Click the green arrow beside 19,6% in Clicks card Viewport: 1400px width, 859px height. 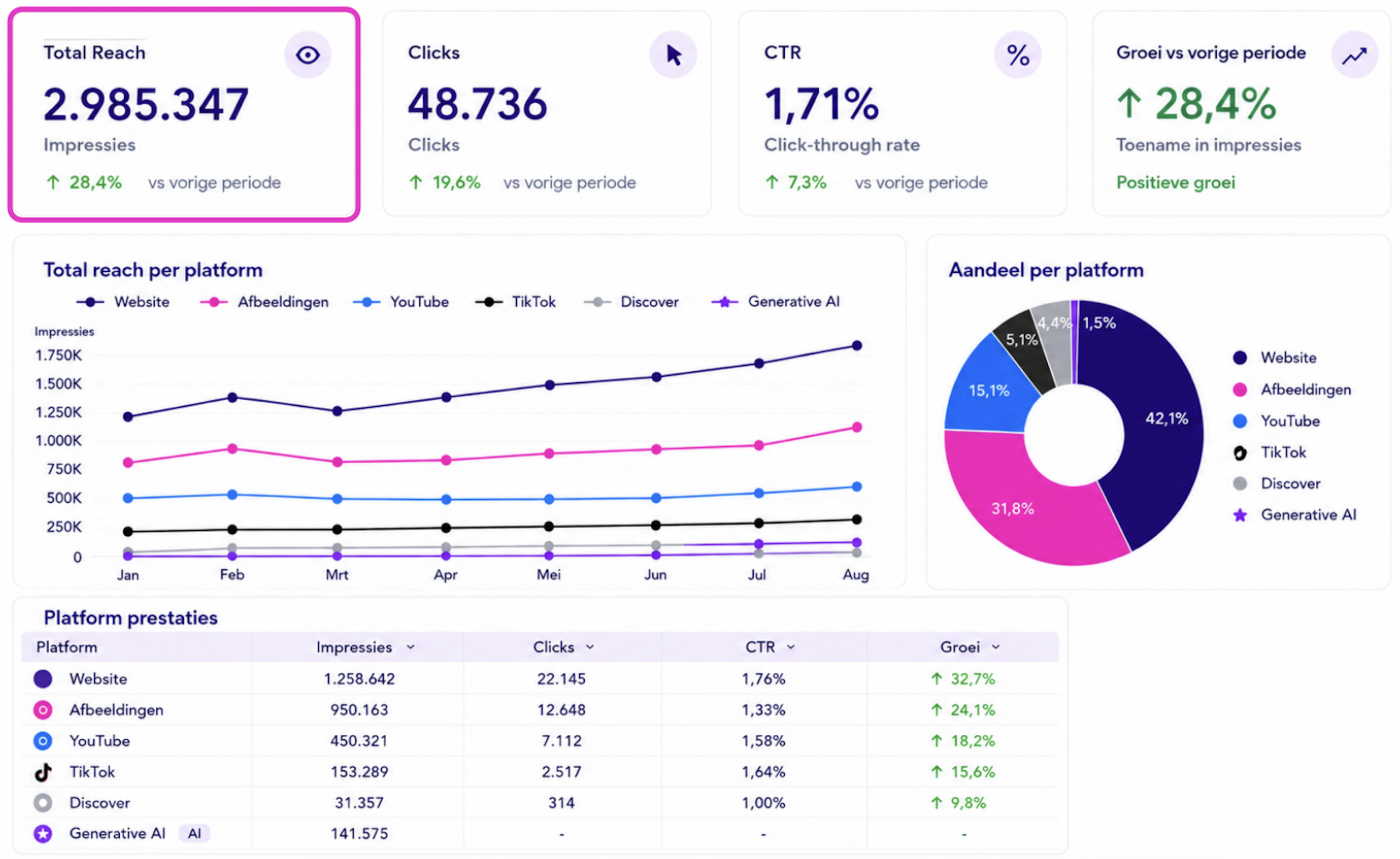(x=416, y=183)
